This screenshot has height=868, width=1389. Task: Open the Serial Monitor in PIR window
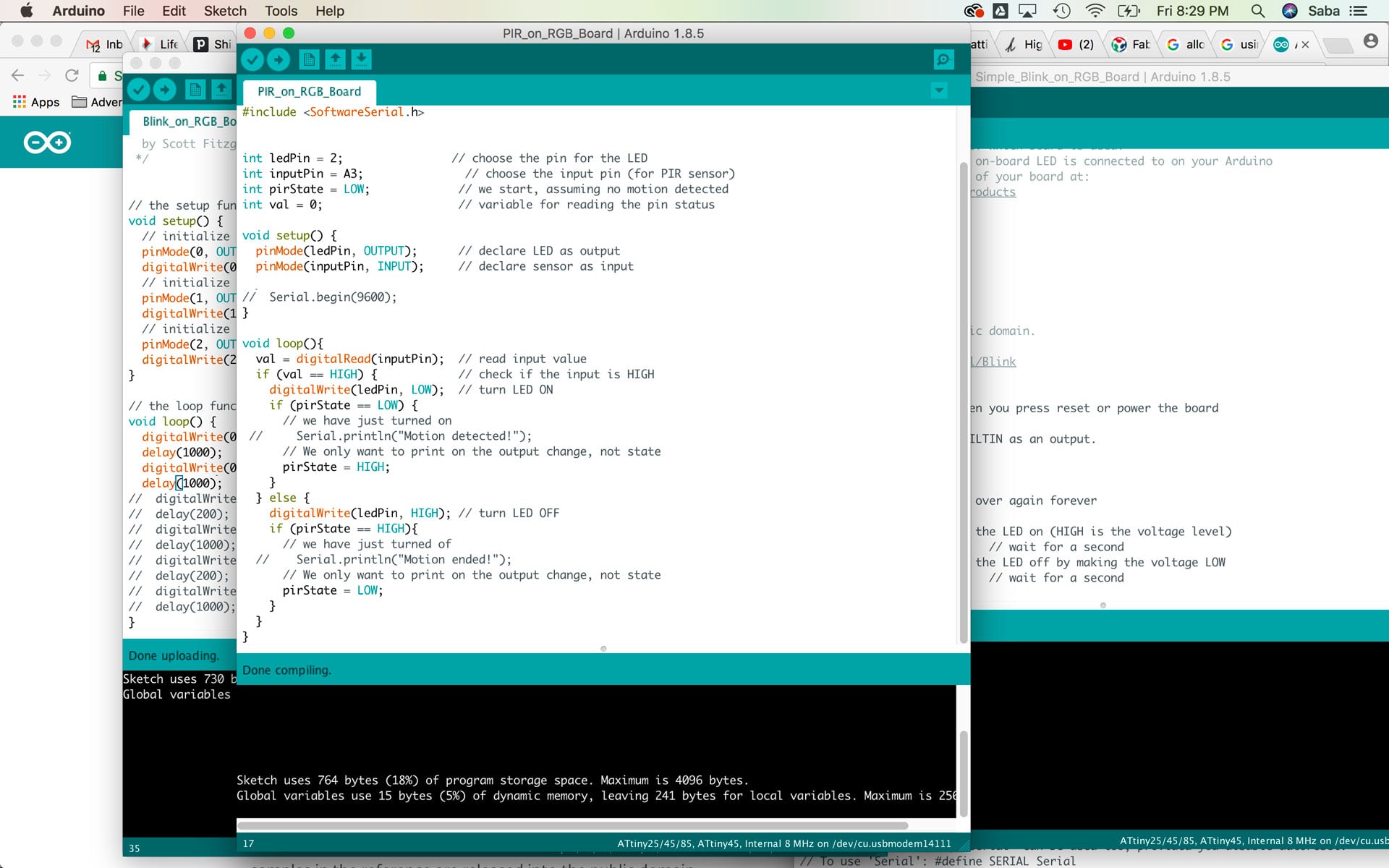(943, 60)
